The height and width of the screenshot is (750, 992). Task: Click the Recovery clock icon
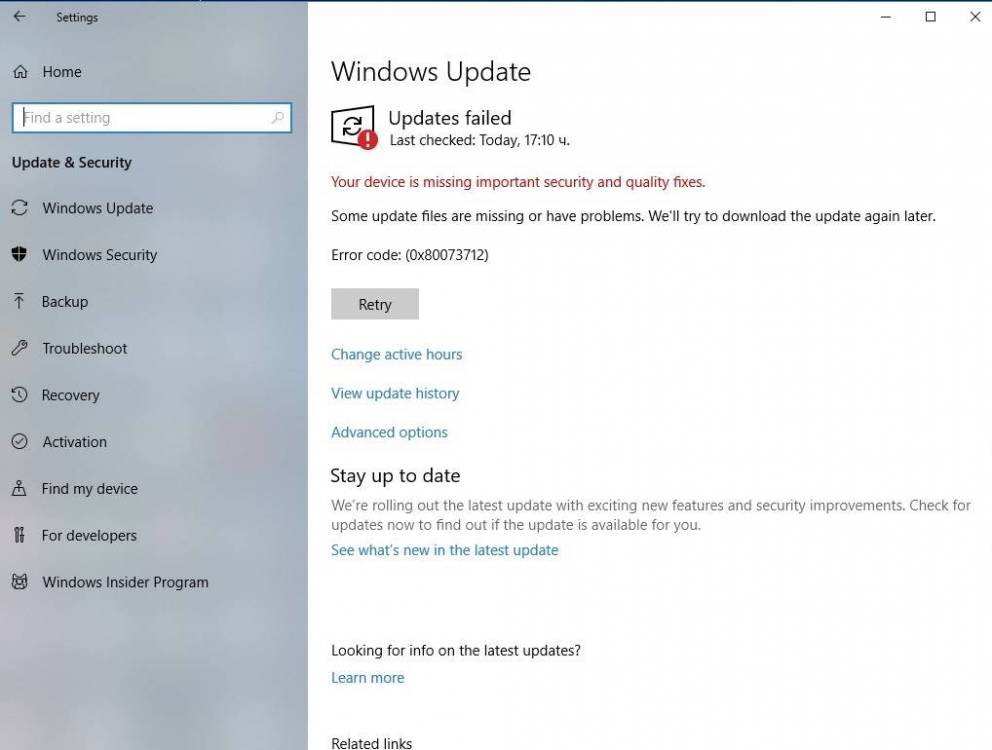20,394
